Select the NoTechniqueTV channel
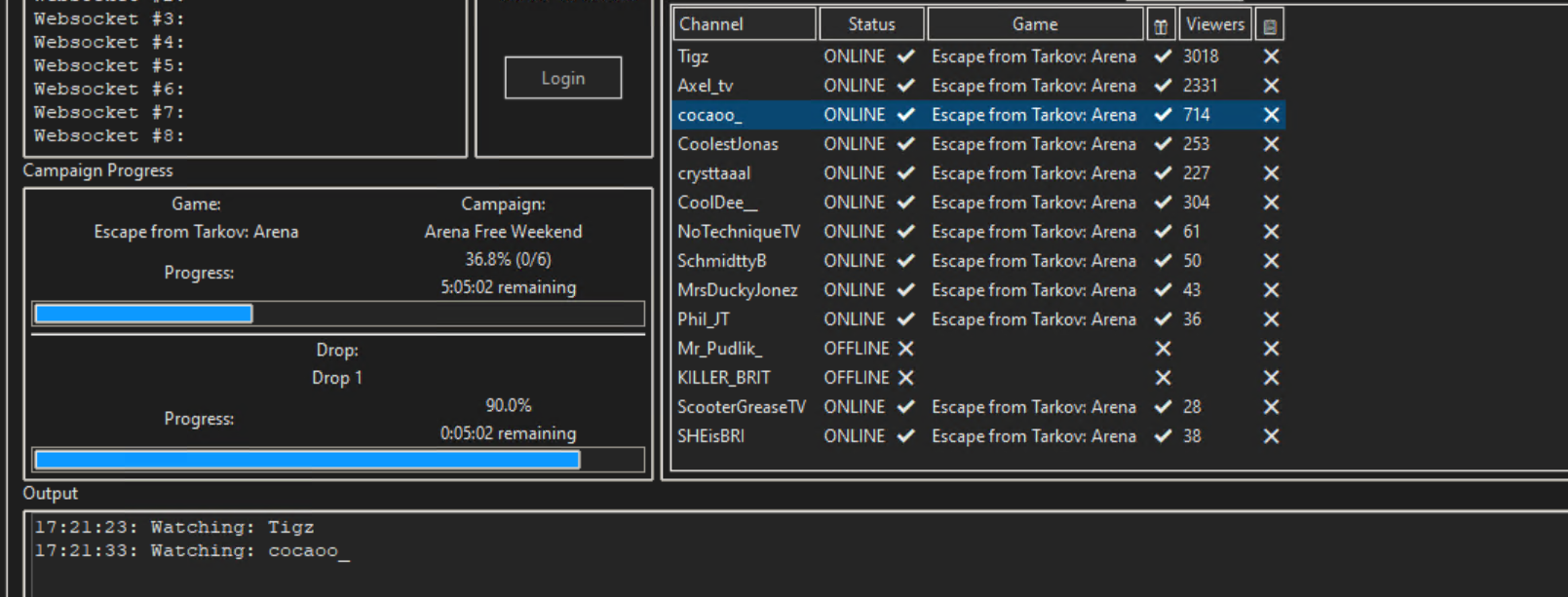The height and width of the screenshot is (597, 1568). [739, 232]
